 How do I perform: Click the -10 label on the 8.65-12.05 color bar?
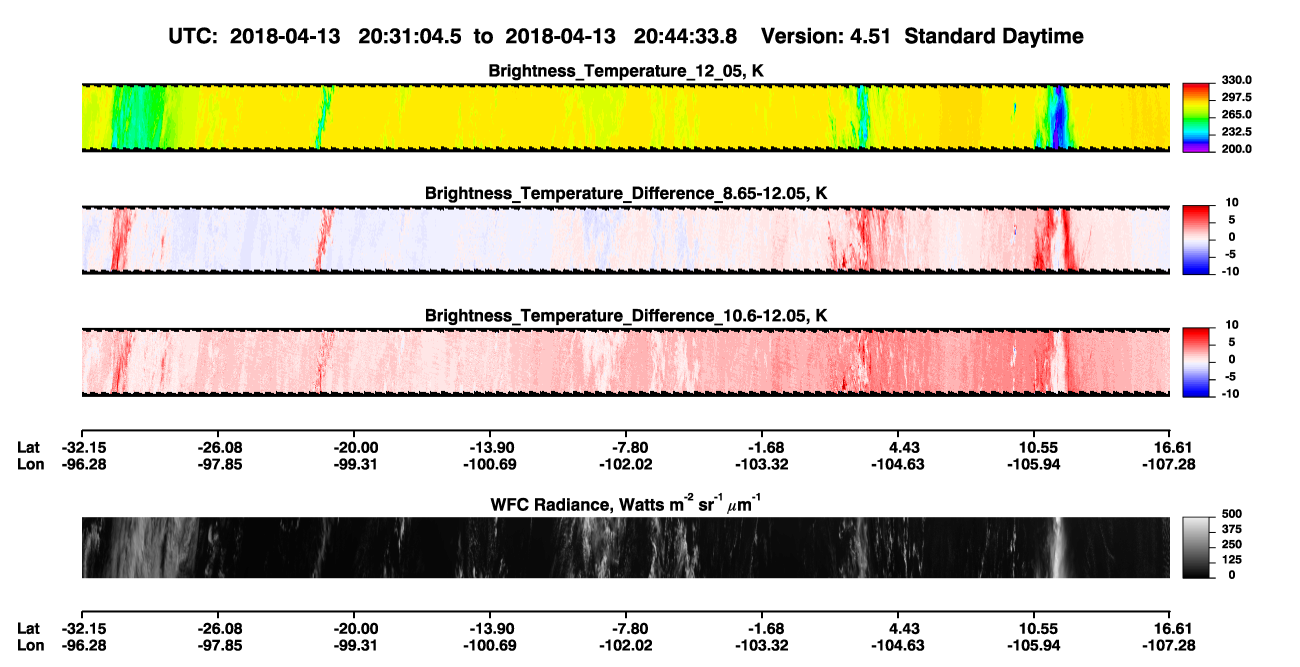(x=1231, y=271)
